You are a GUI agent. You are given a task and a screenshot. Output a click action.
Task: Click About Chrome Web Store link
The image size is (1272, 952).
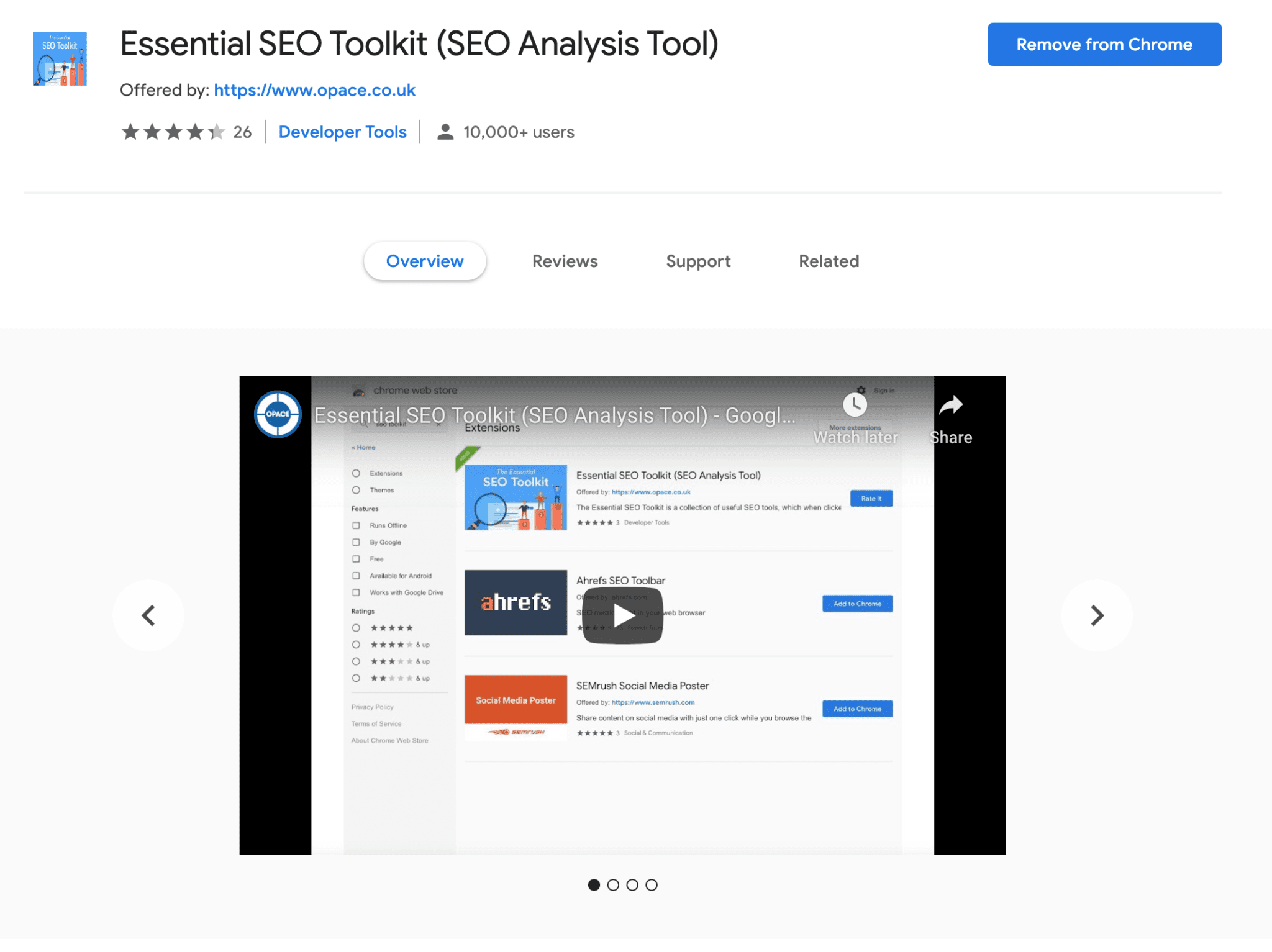389,740
